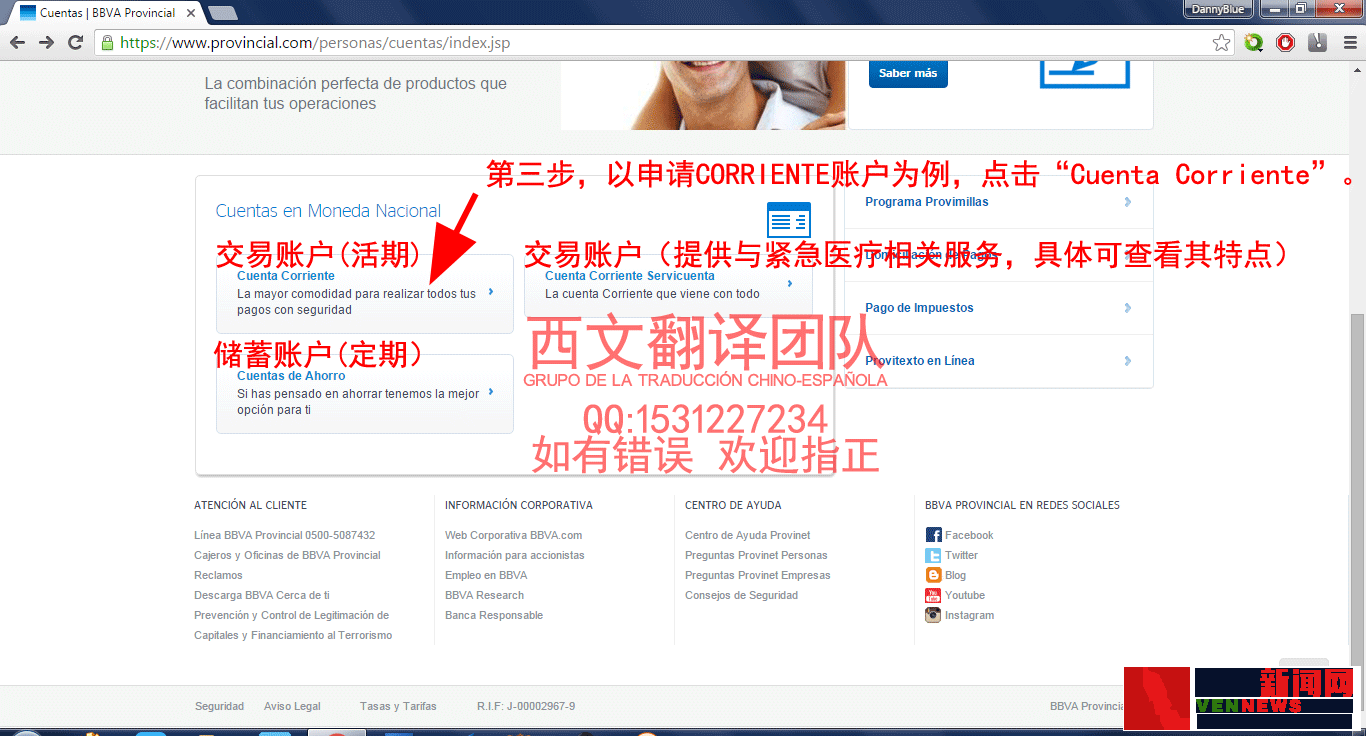Open Descarga BBVA Cerca de ti
This screenshot has width=1366, height=736.
[262, 595]
